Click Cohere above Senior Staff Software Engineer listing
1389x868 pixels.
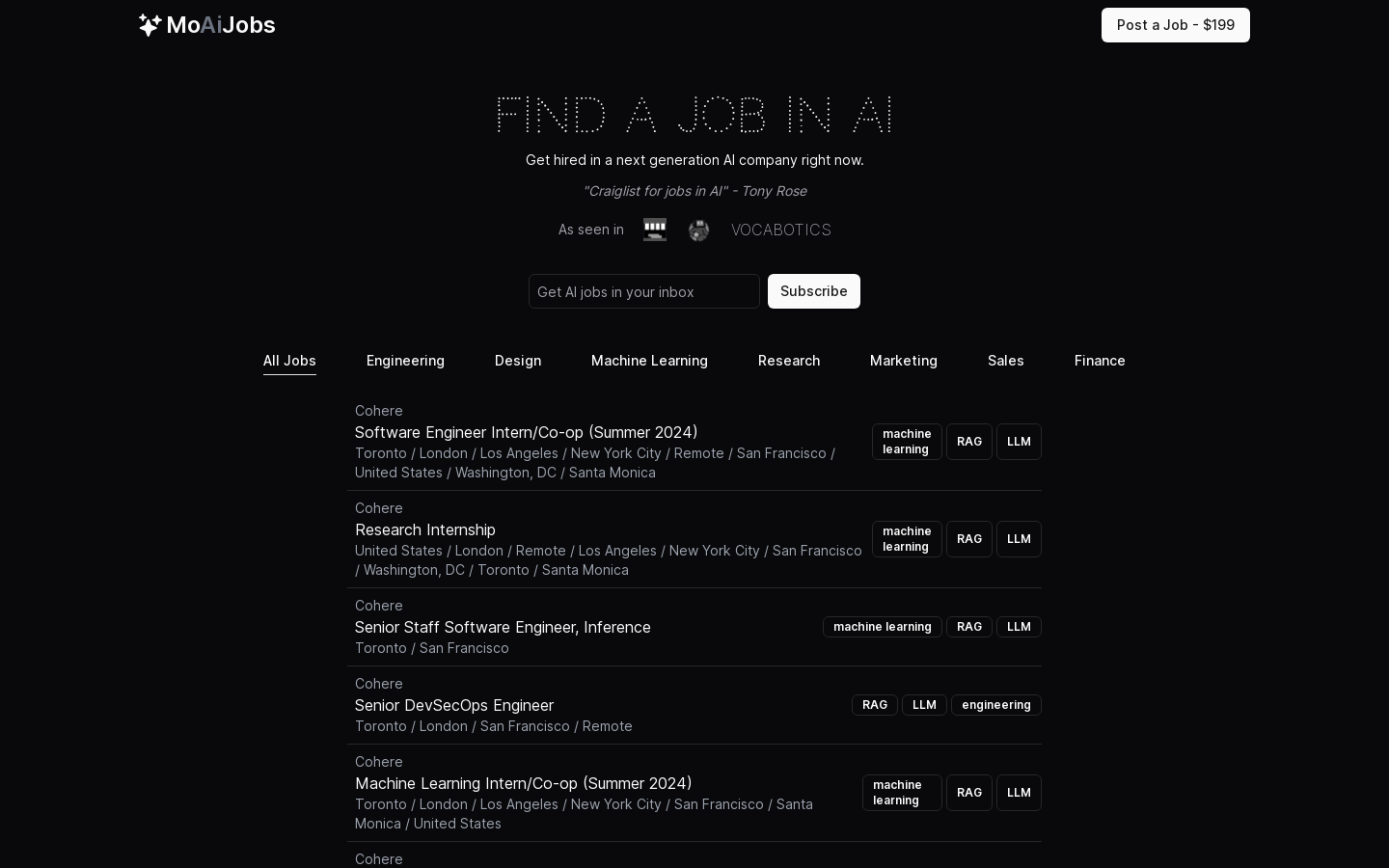click(379, 606)
